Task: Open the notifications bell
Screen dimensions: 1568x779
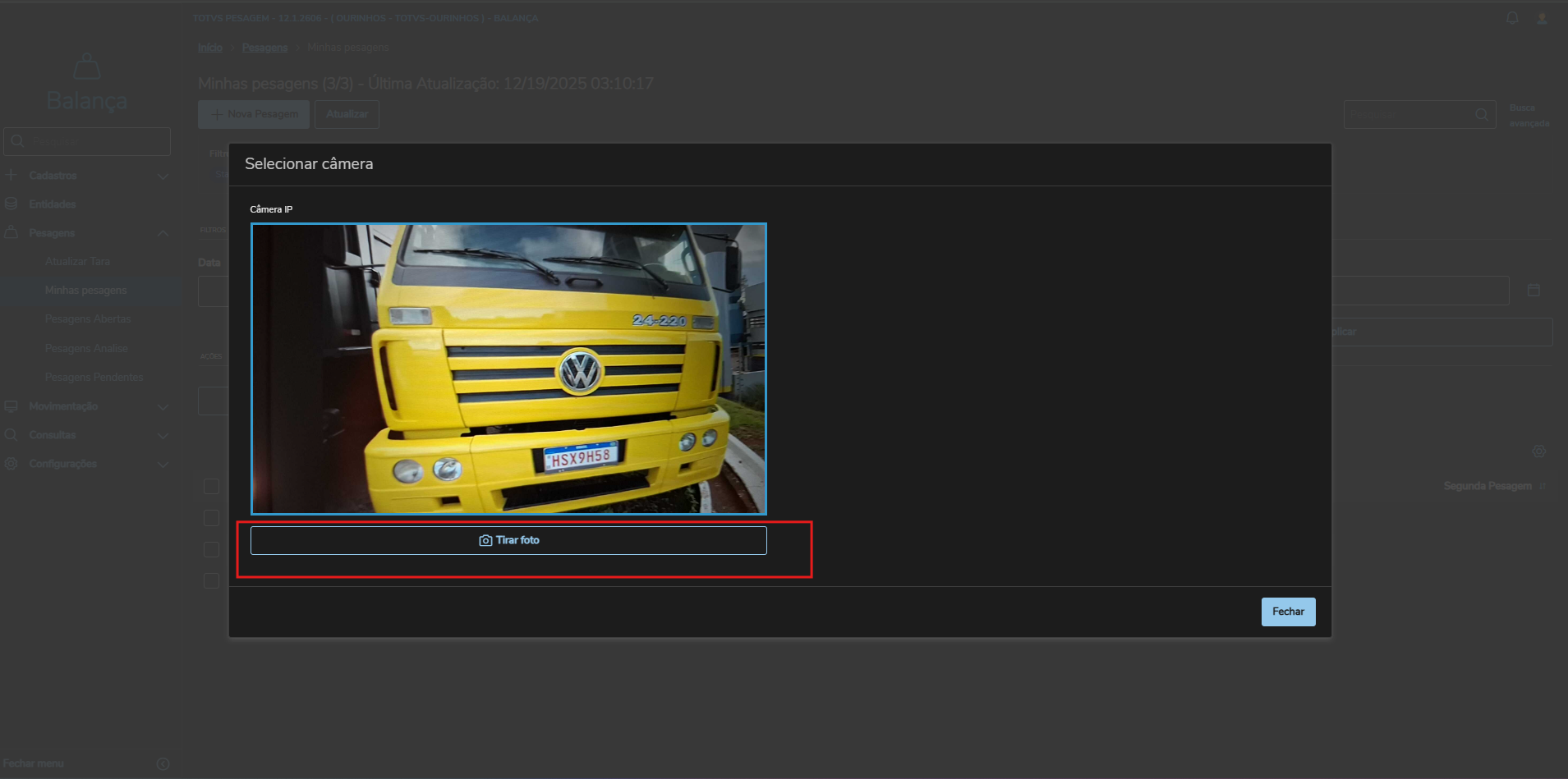Action: pos(1512,18)
